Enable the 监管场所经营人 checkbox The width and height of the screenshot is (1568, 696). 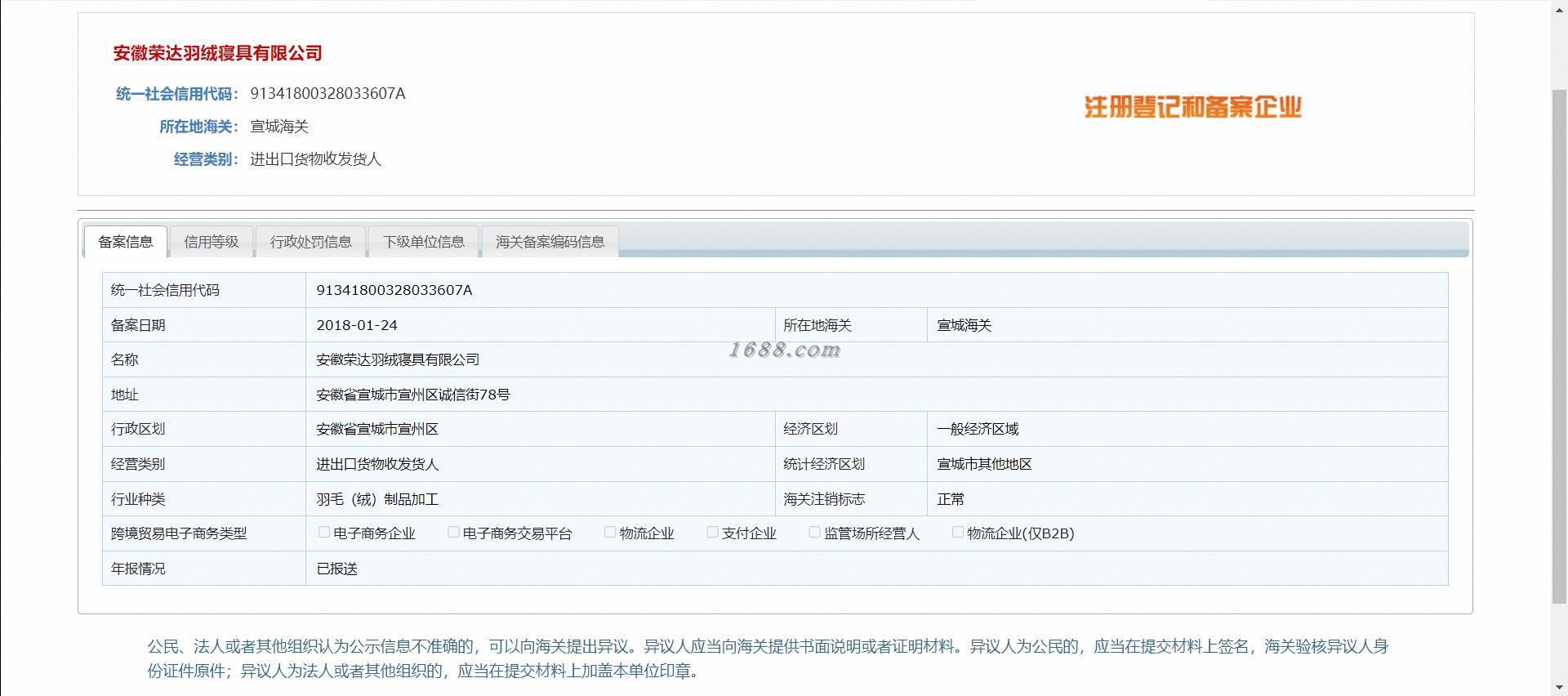click(814, 533)
